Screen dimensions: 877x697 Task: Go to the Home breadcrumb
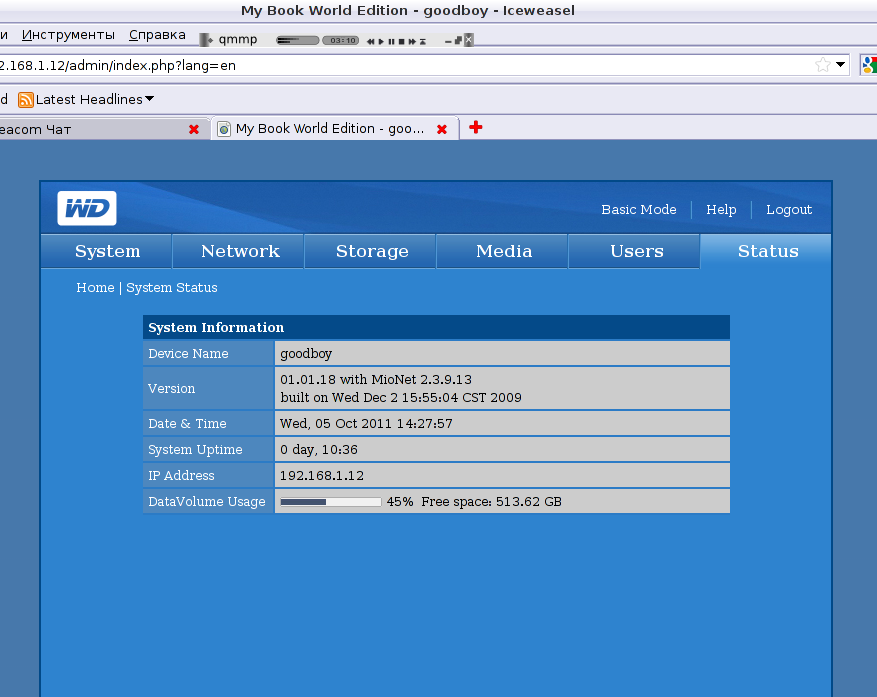click(95, 288)
